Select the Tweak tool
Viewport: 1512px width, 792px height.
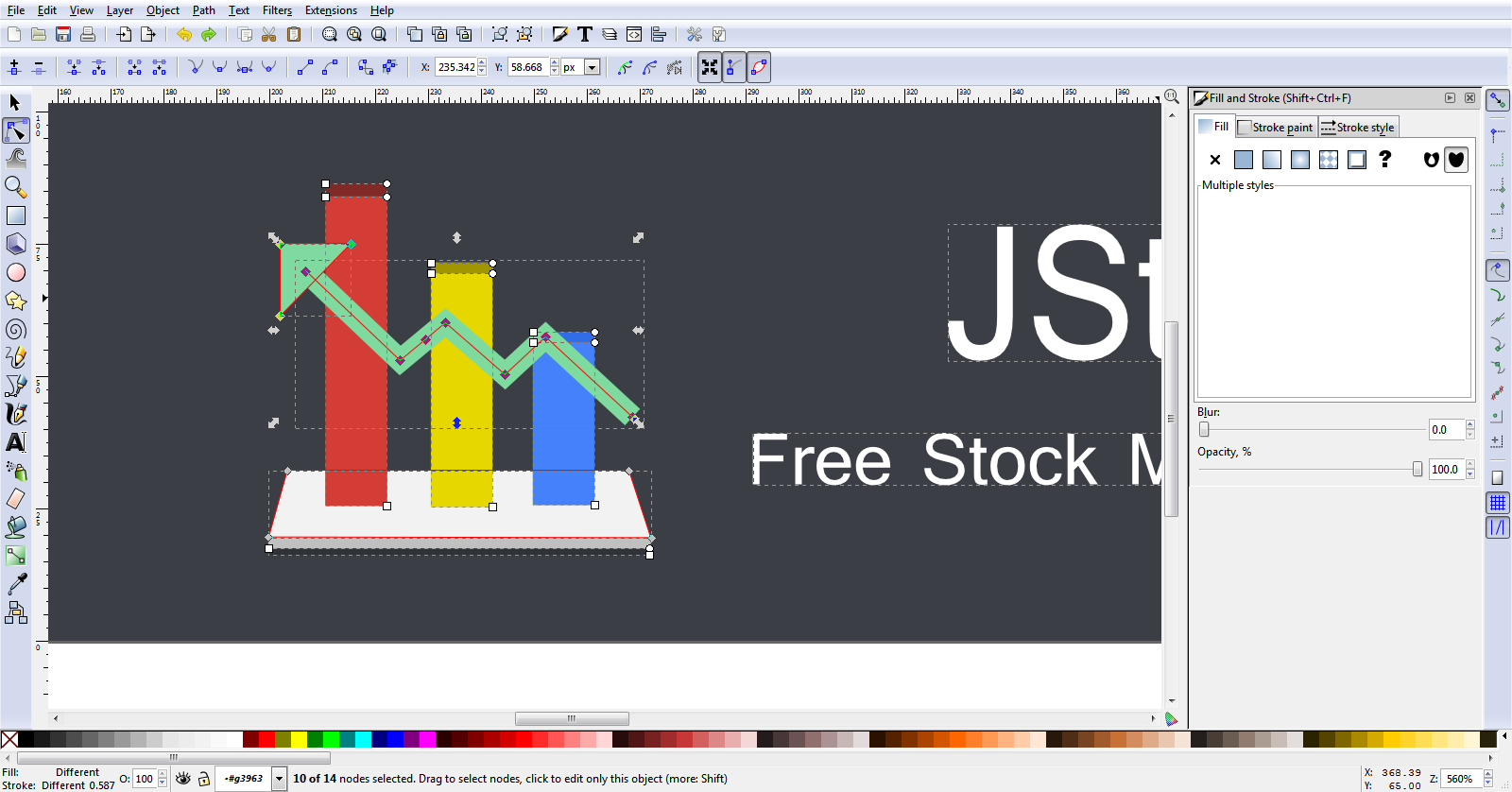coord(15,158)
